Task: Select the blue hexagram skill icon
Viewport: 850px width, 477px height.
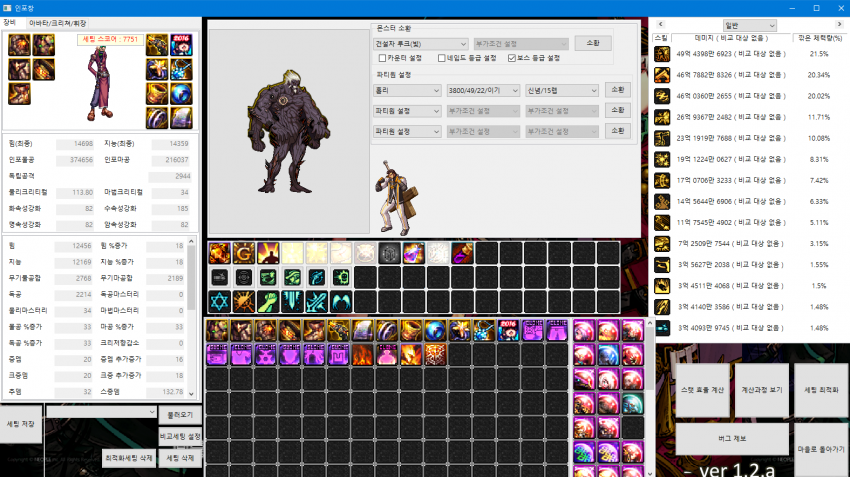Action: 219,301
